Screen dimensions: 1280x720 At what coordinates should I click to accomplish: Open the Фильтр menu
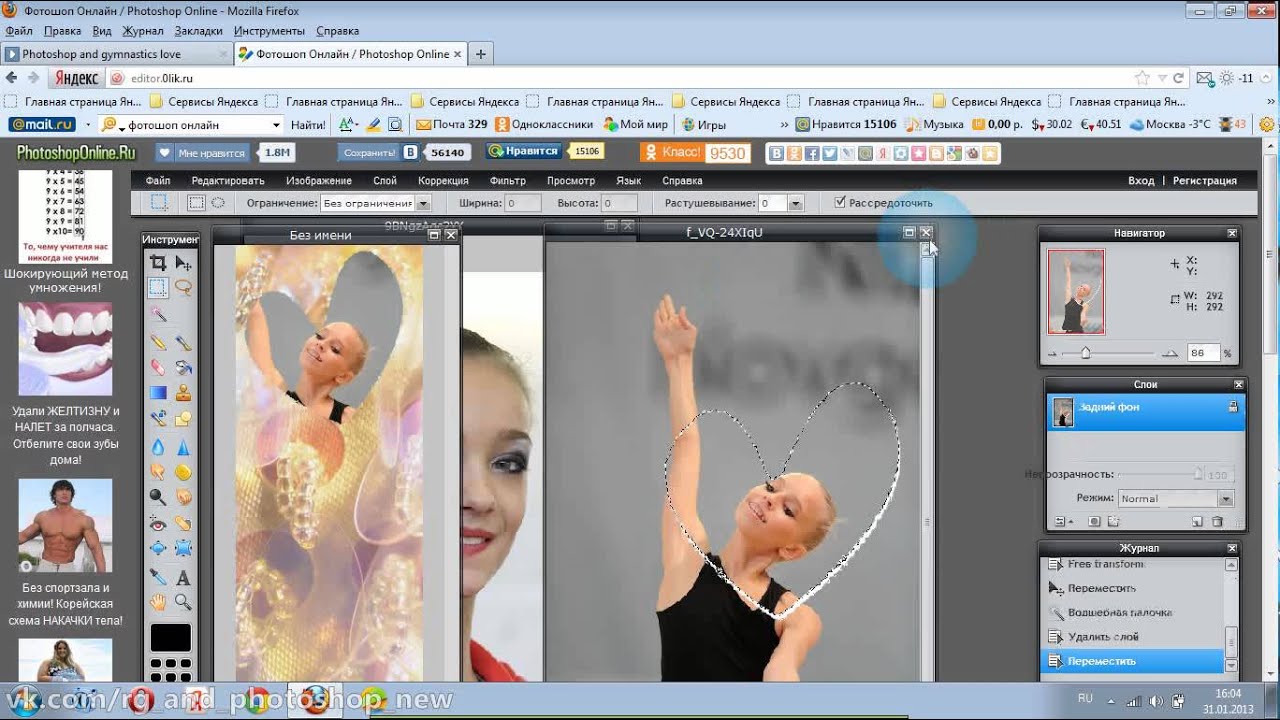tap(508, 181)
